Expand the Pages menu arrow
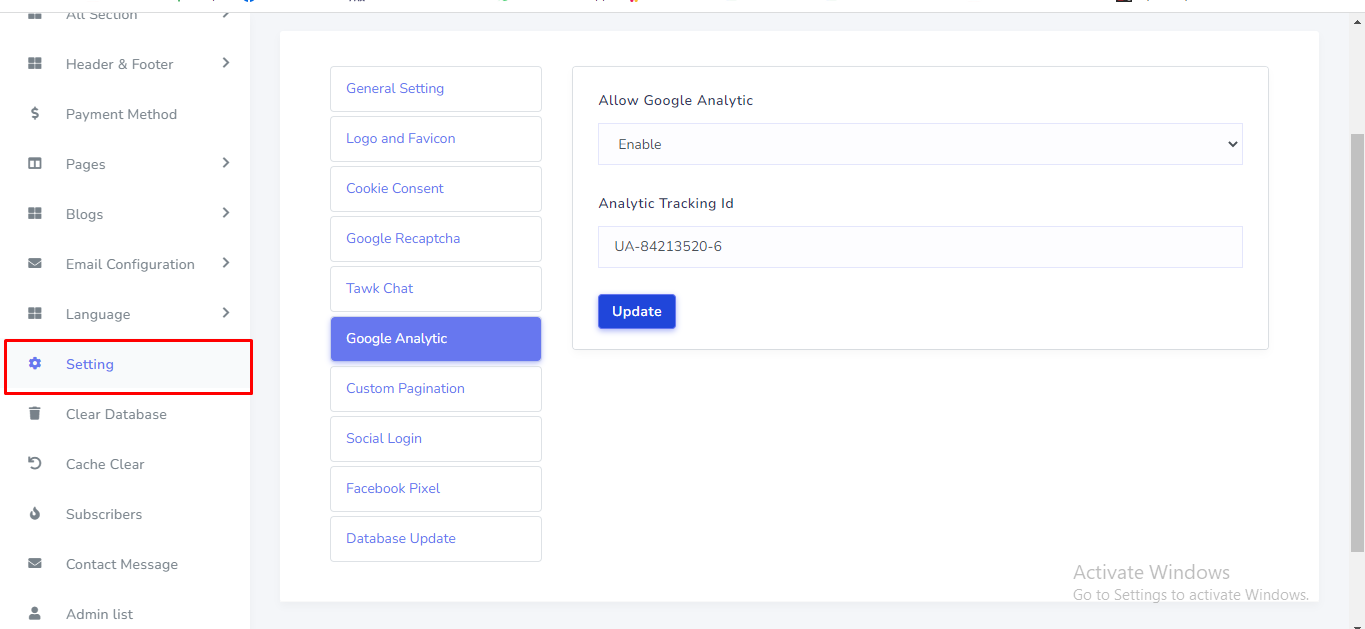Image resolution: width=1365 pixels, height=629 pixels. (226, 163)
